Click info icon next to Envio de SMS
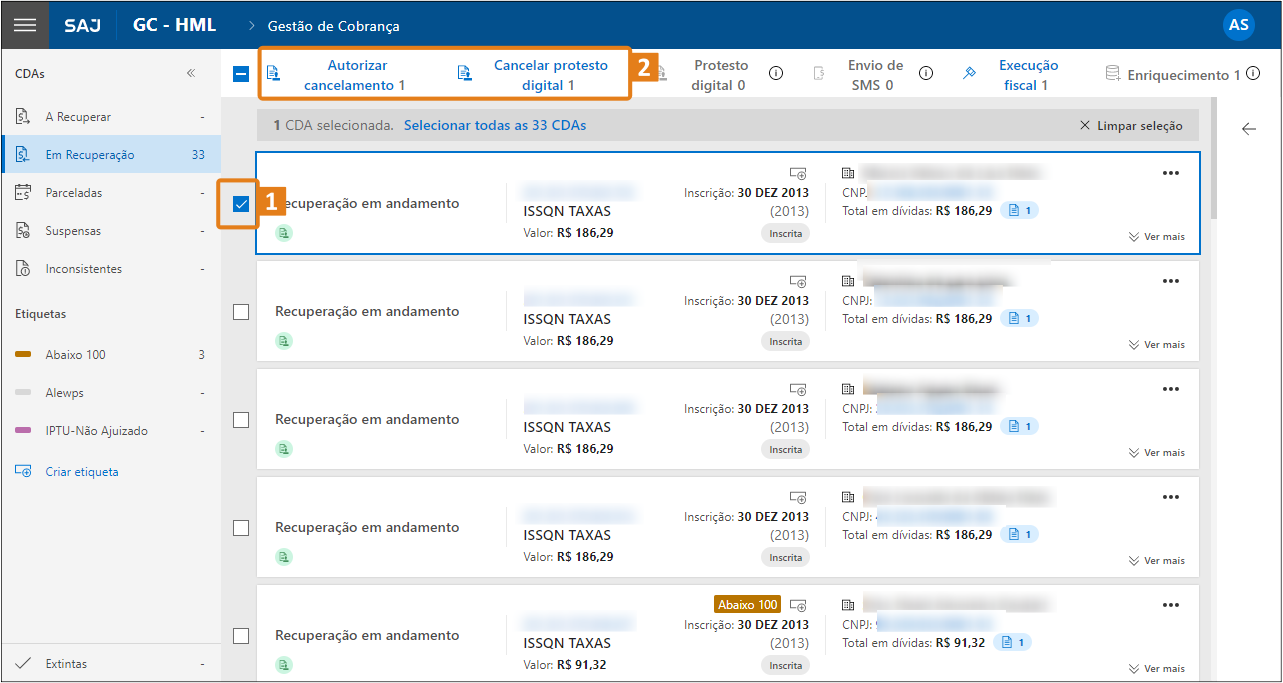Viewport: 1283px width, 683px height. pos(926,73)
